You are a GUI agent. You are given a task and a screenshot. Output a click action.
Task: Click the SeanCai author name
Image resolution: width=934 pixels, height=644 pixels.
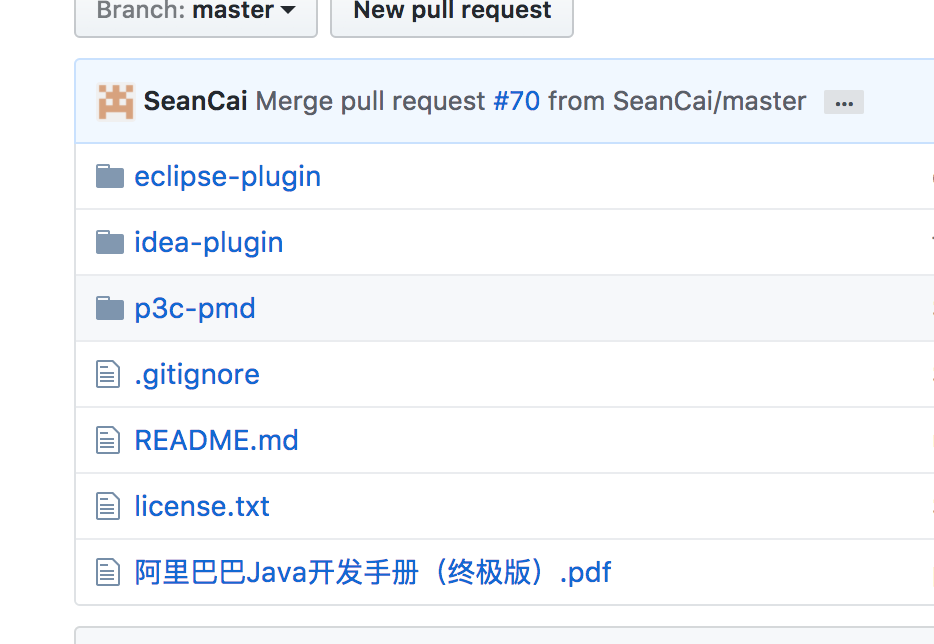pos(195,101)
